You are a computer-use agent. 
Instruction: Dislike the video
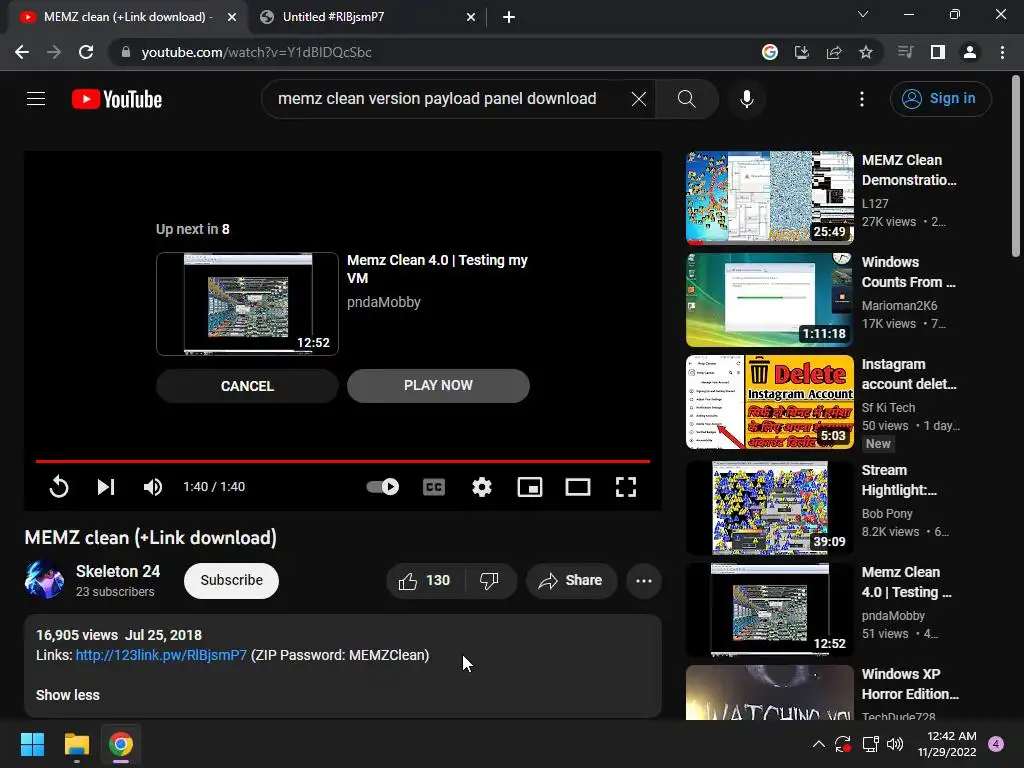(489, 581)
